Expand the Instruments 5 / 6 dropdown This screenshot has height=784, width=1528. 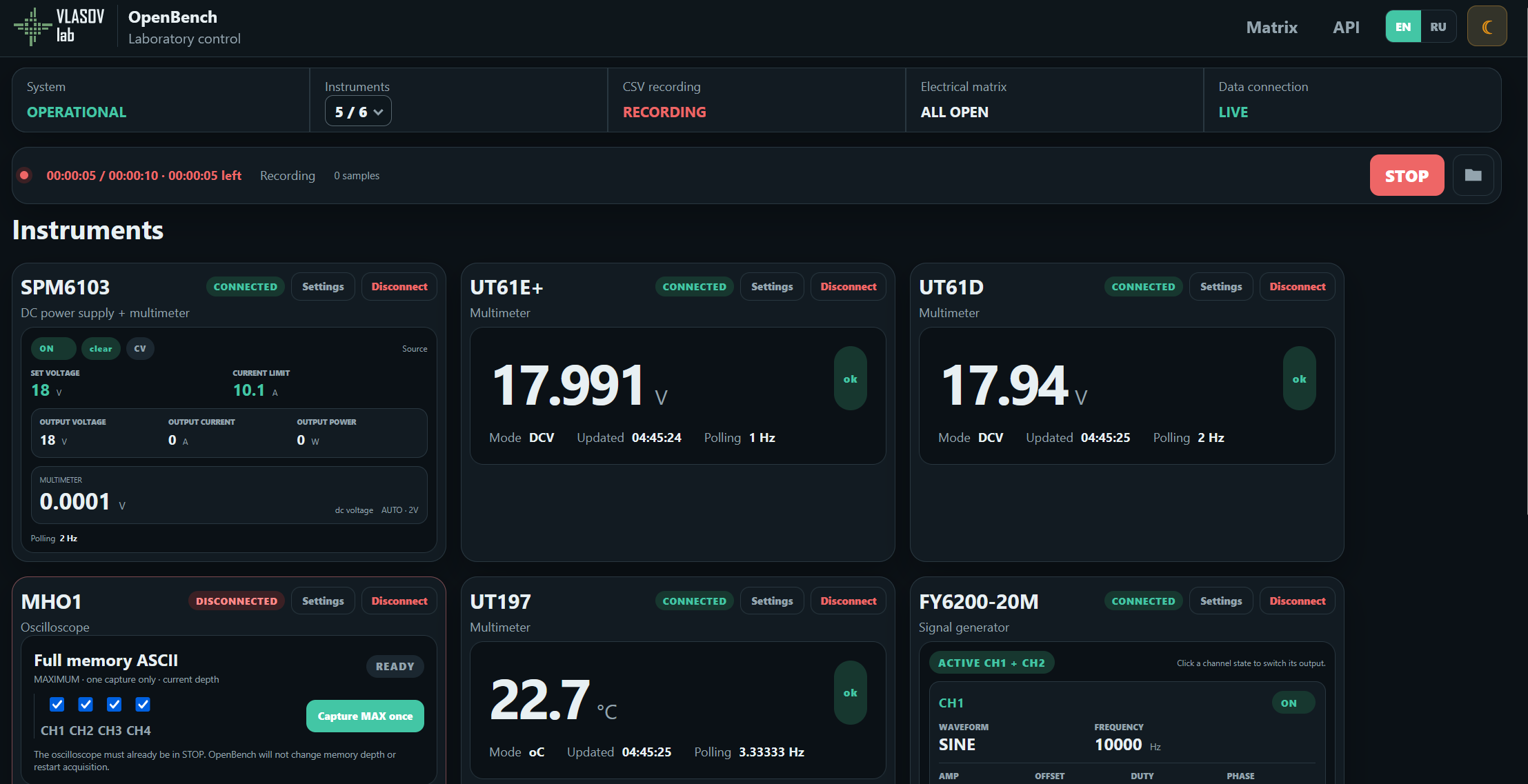[x=358, y=111]
